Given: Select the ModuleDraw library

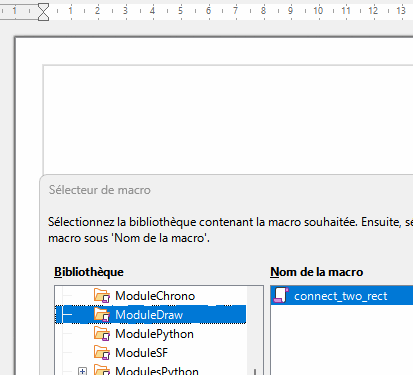Looking at the screenshot, I should coord(149,315).
